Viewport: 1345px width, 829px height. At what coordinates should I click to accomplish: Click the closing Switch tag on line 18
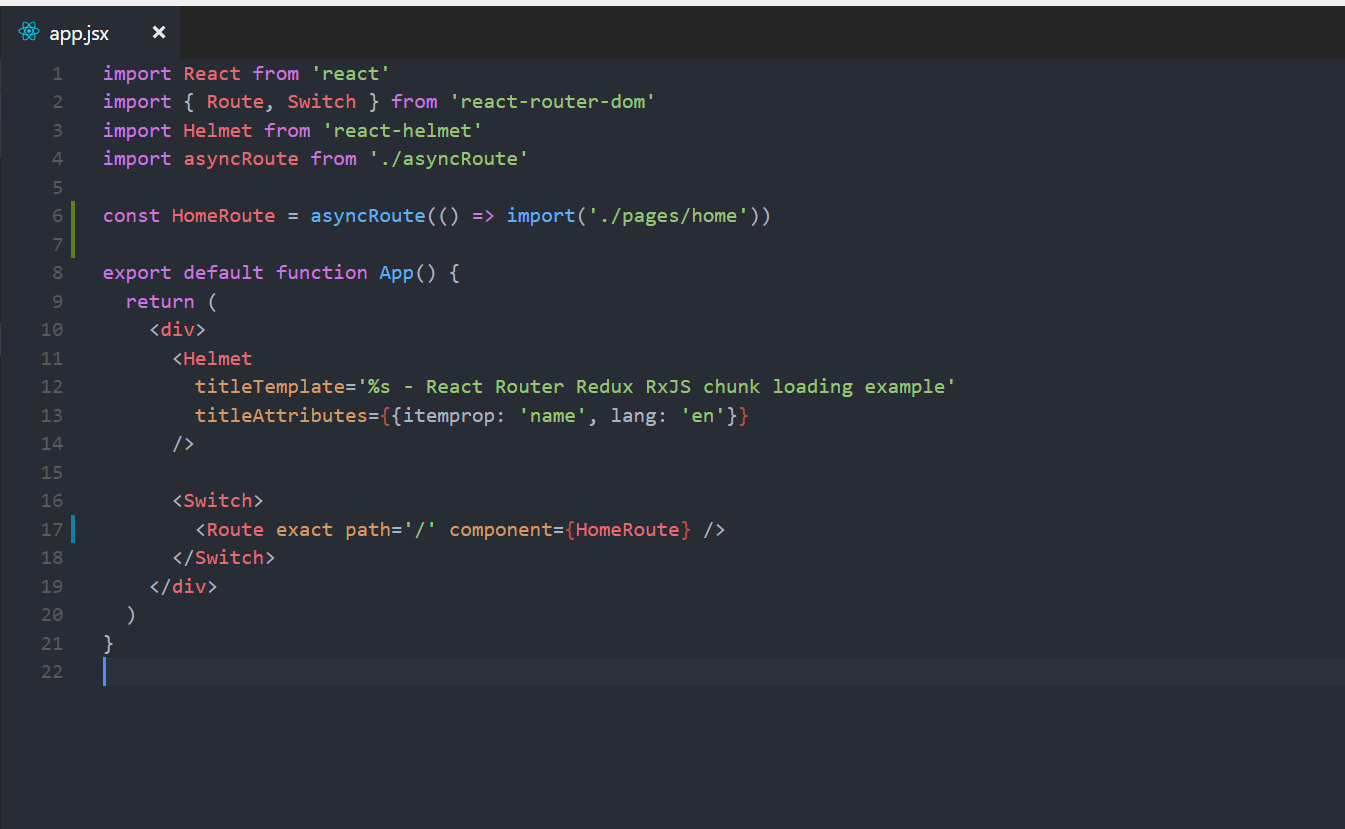point(224,558)
